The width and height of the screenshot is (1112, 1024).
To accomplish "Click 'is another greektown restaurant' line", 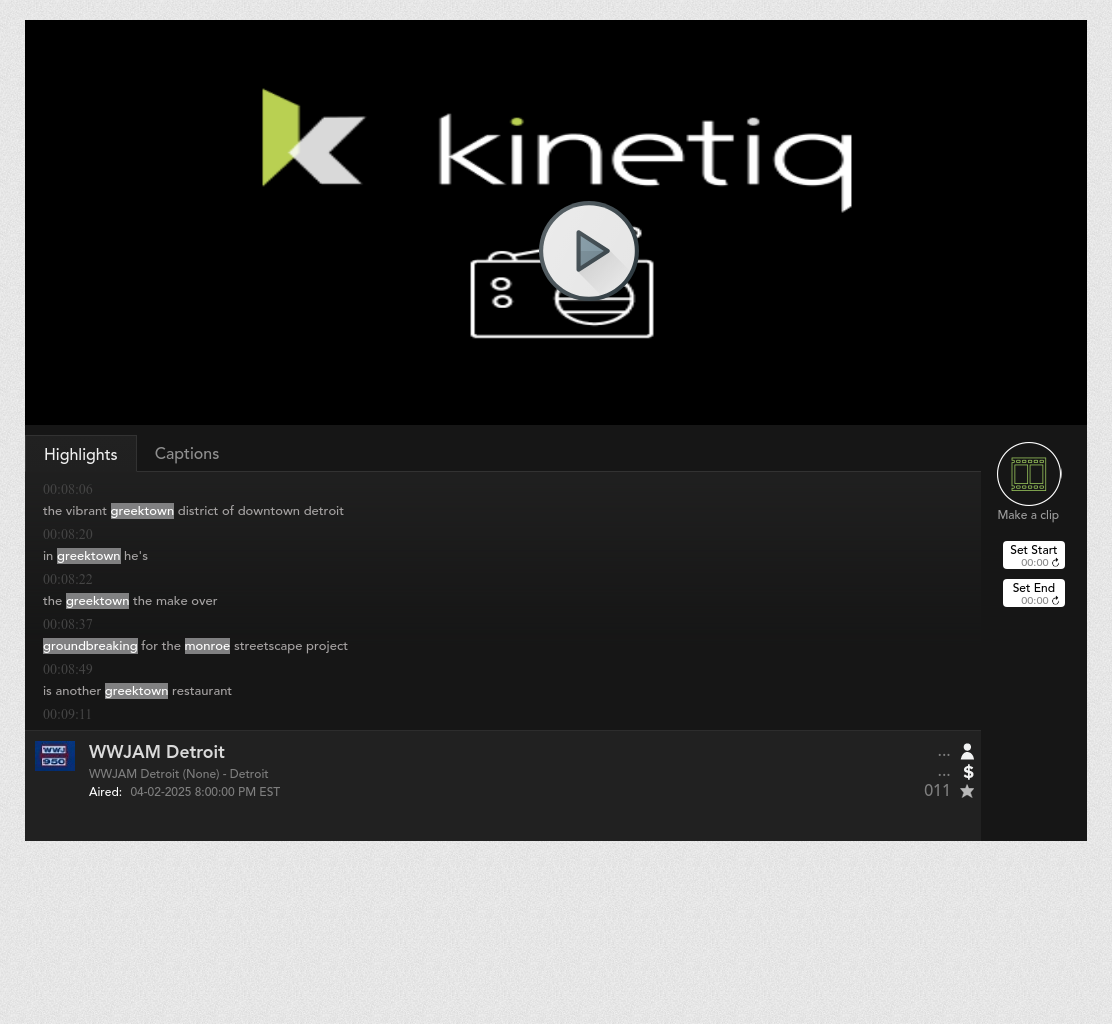I will 137,691.
